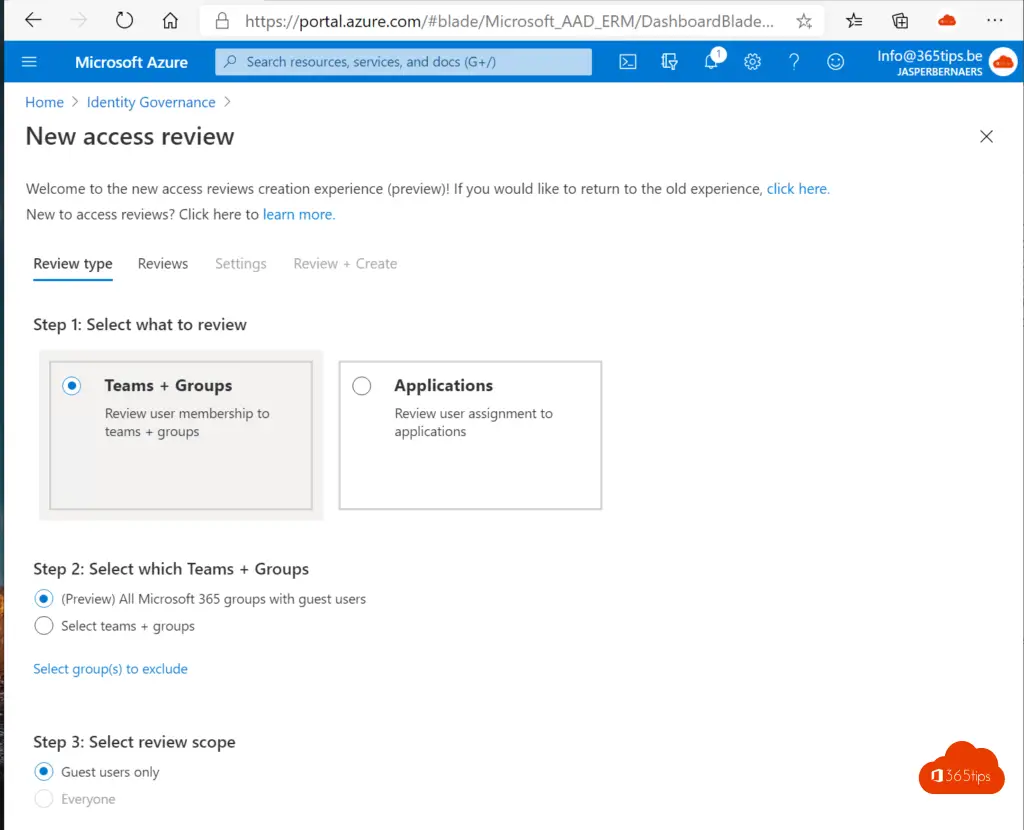The image size is (1024, 830).
Task: Select the Applications radio option
Action: coord(362,386)
